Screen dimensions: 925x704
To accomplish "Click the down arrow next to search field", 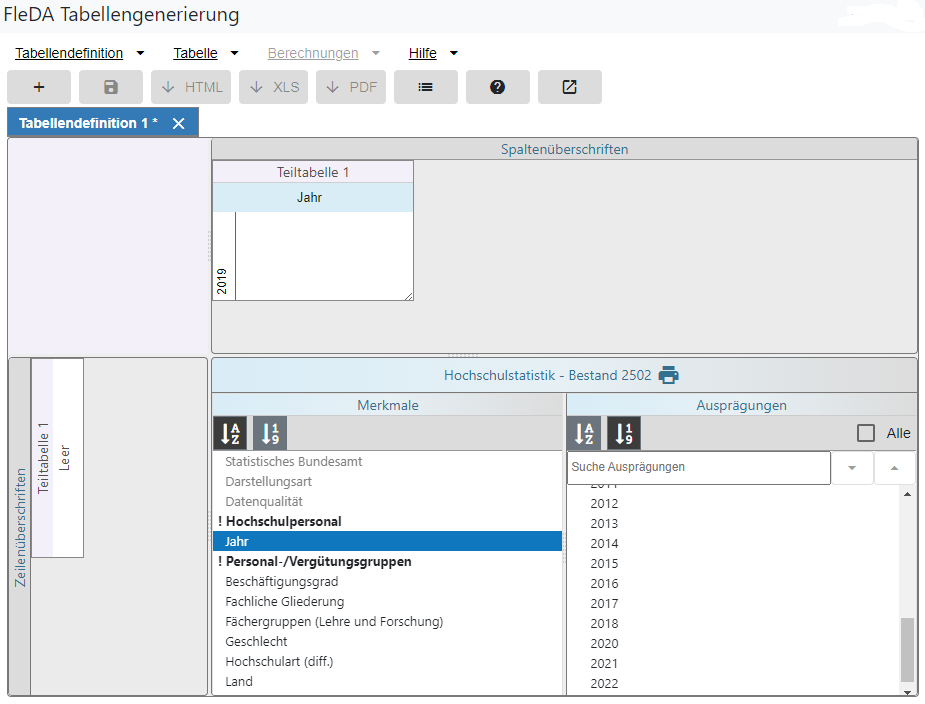I will click(x=852, y=467).
